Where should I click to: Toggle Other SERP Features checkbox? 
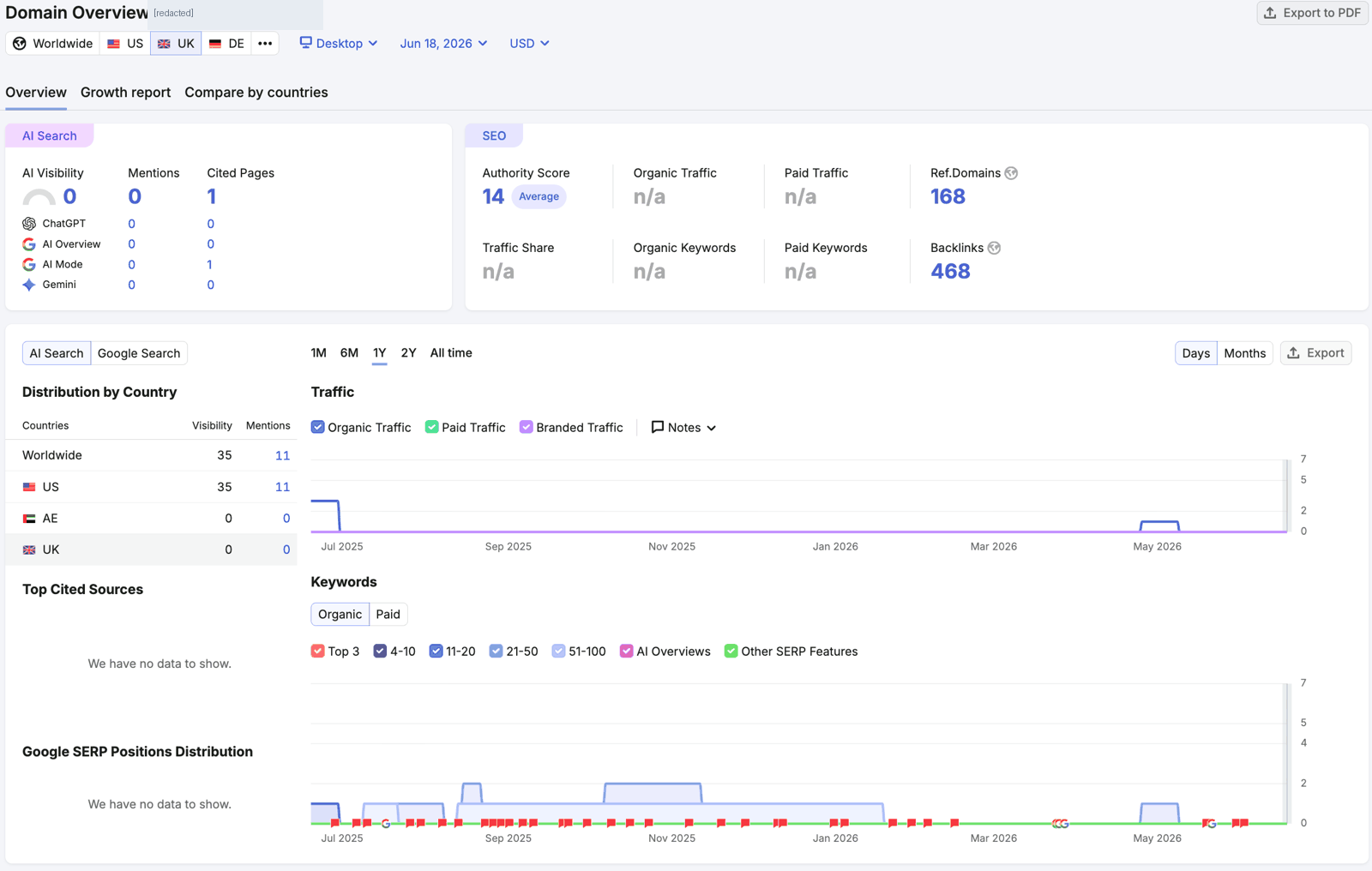(731, 652)
